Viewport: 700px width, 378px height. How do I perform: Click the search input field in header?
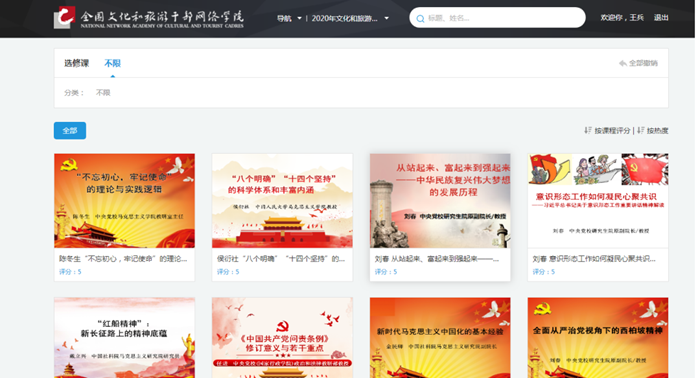(x=497, y=18)
